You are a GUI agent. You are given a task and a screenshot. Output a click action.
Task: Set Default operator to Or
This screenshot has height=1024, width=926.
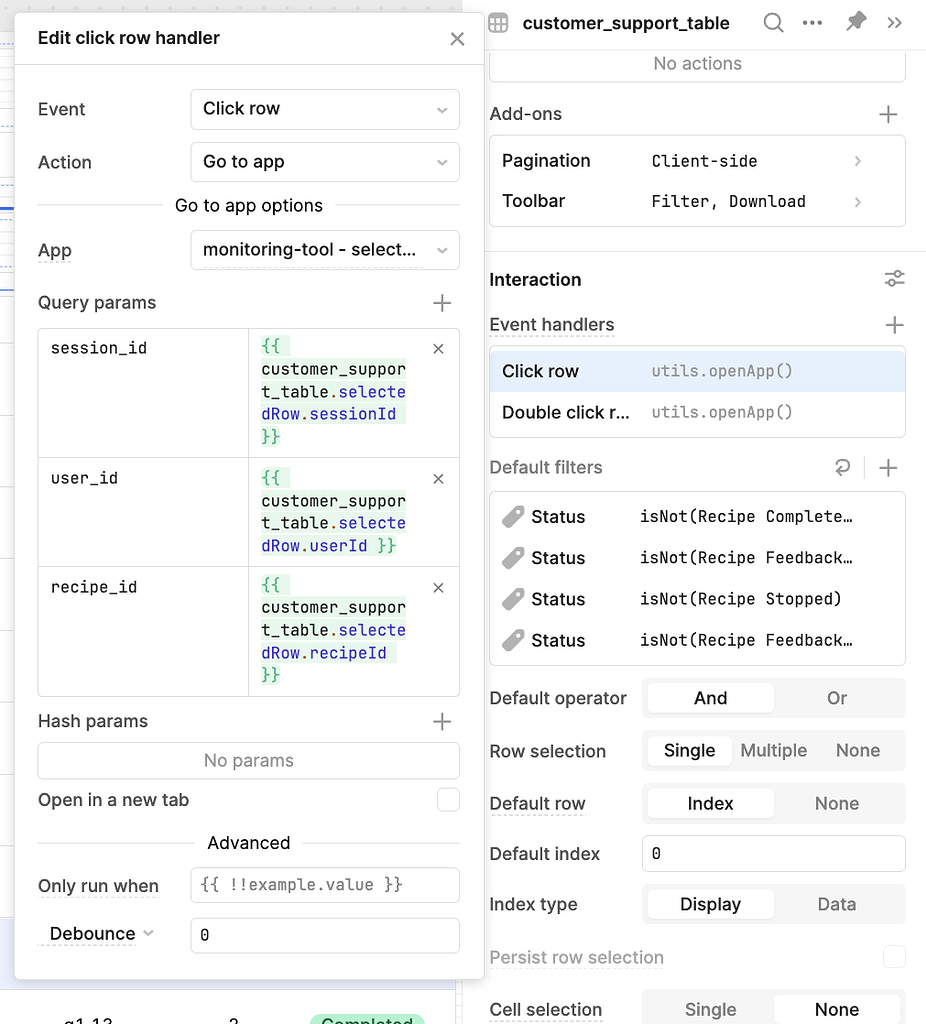click(x=836, y=698)
